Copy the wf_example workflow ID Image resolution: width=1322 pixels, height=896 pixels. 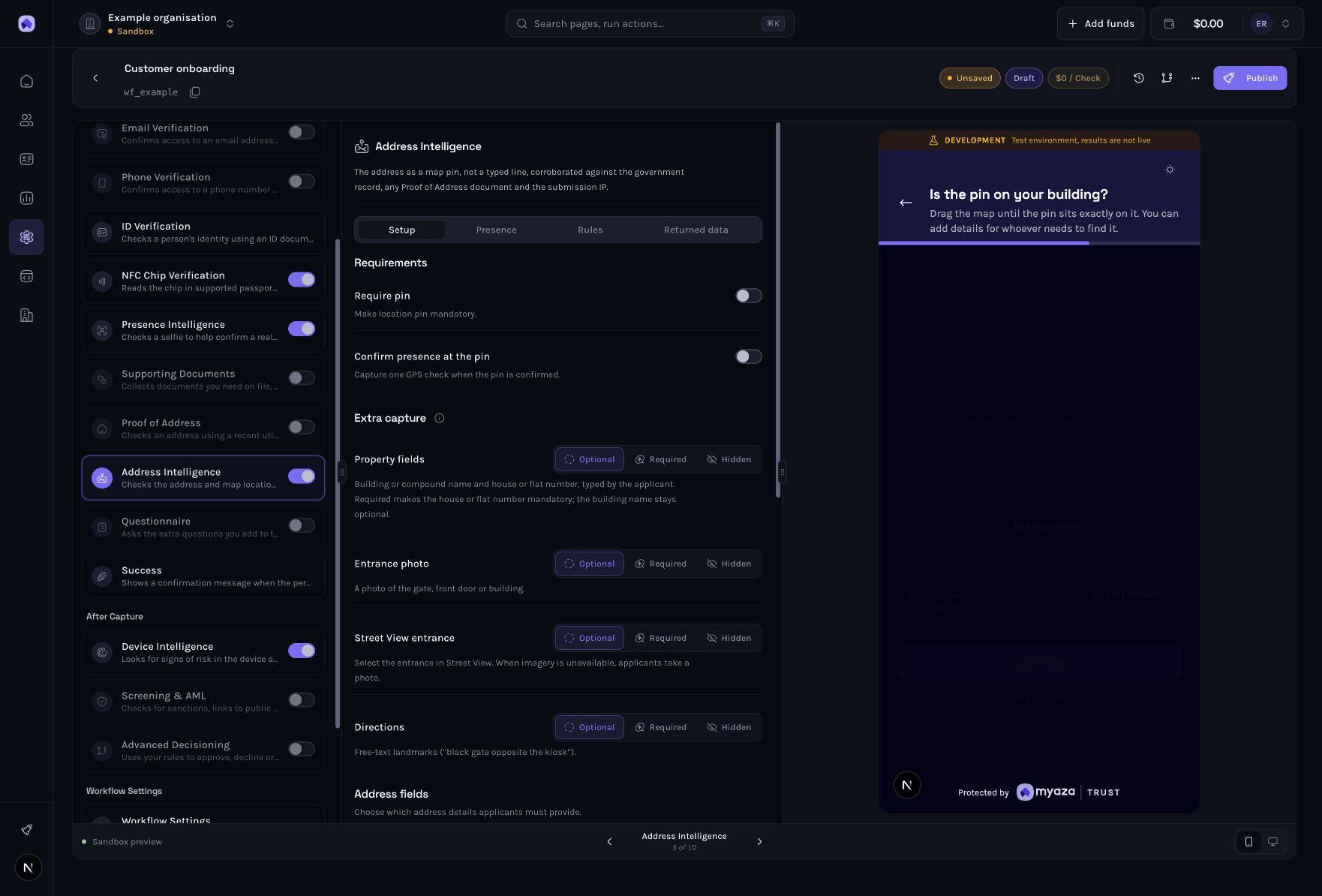click(194, 92)
